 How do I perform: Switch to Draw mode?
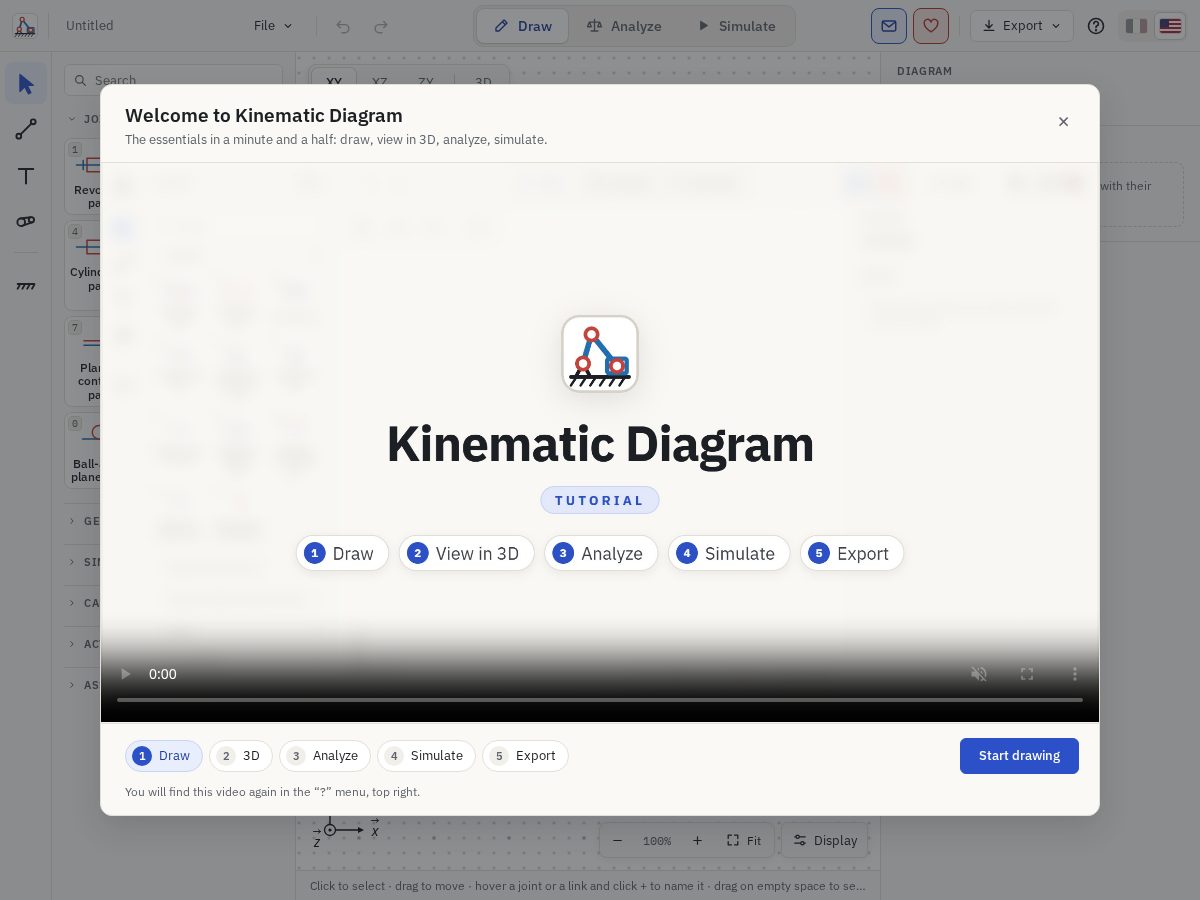[x=523, y=26]
